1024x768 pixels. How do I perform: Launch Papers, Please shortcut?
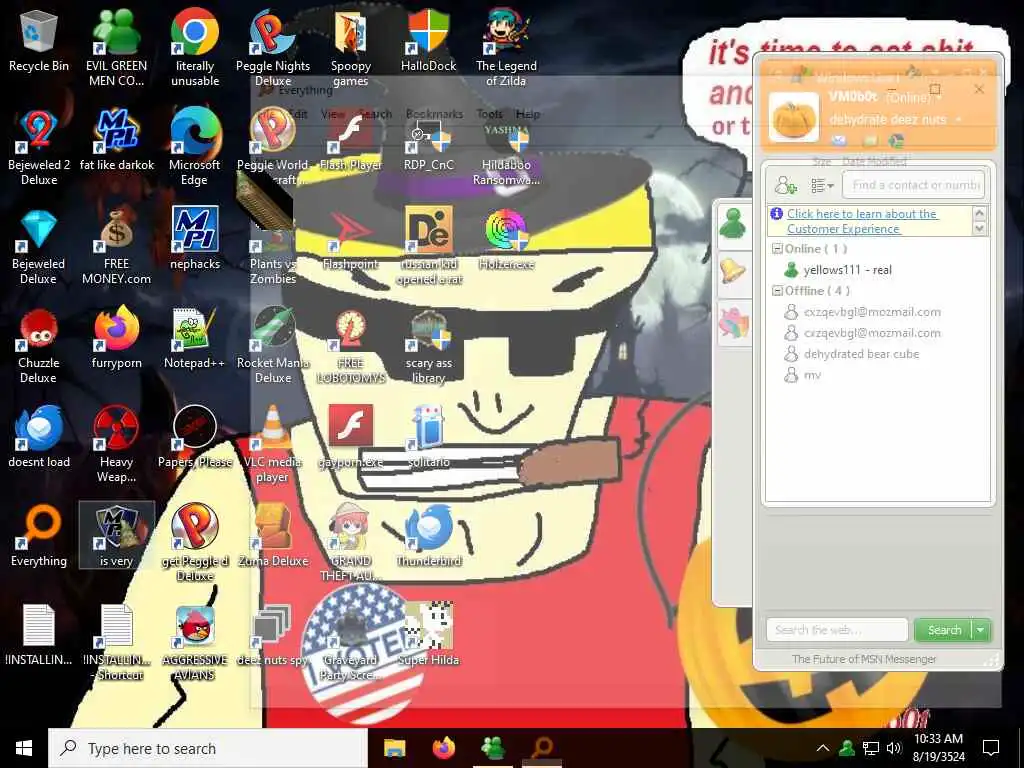195,438
